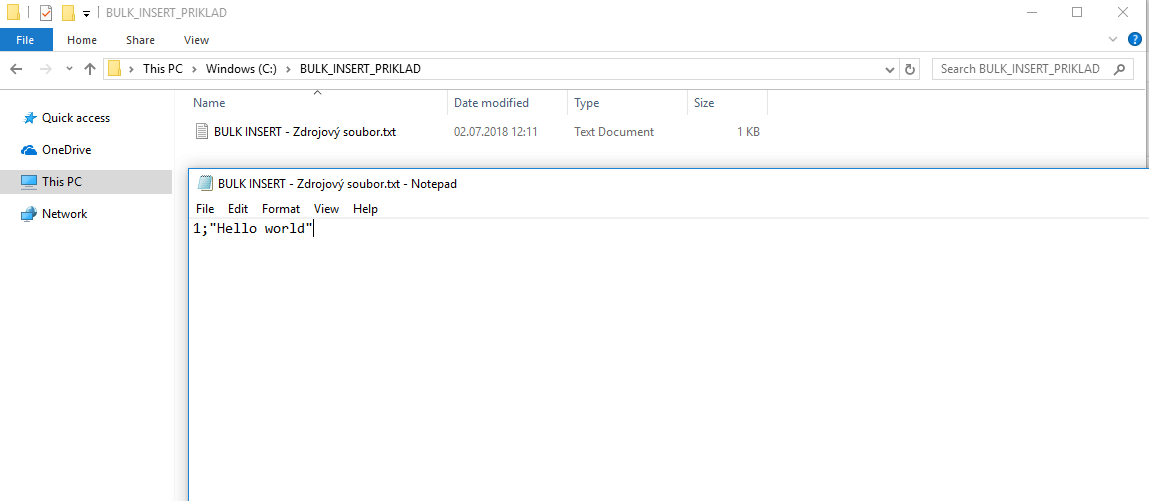Viewport: 1149px width, 501px height.
Task: Click the Refresh button in address bar
Action: (x=909, y=69)
